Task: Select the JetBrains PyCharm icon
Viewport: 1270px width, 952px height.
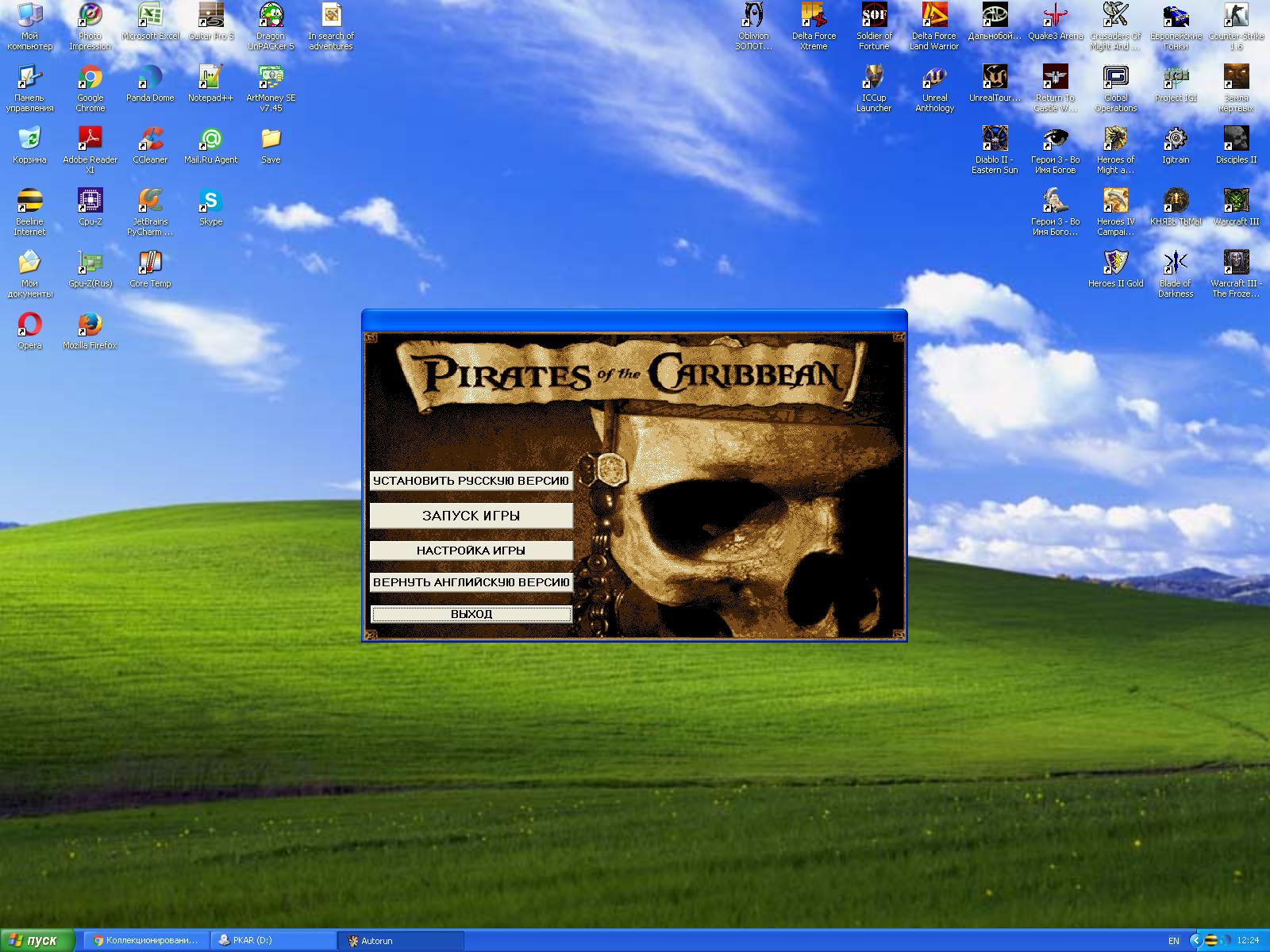Action: click(150, 213)
